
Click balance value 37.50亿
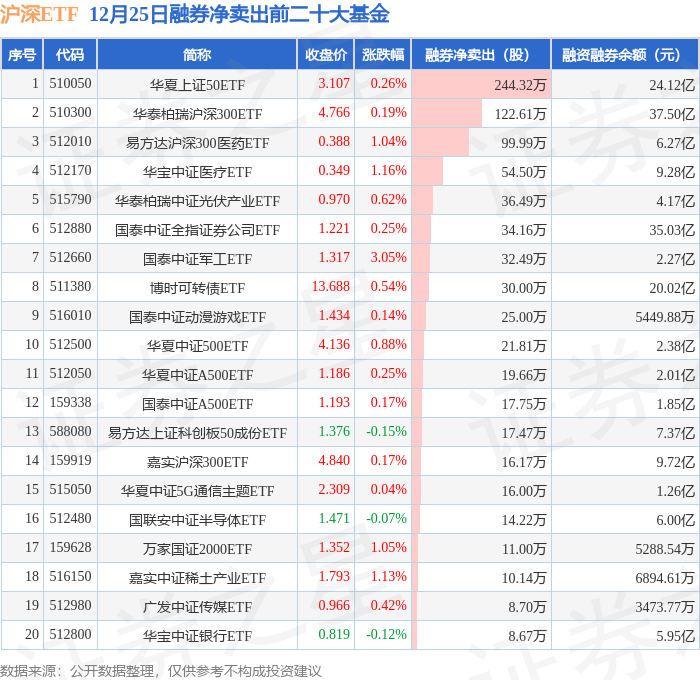point(672,114)
